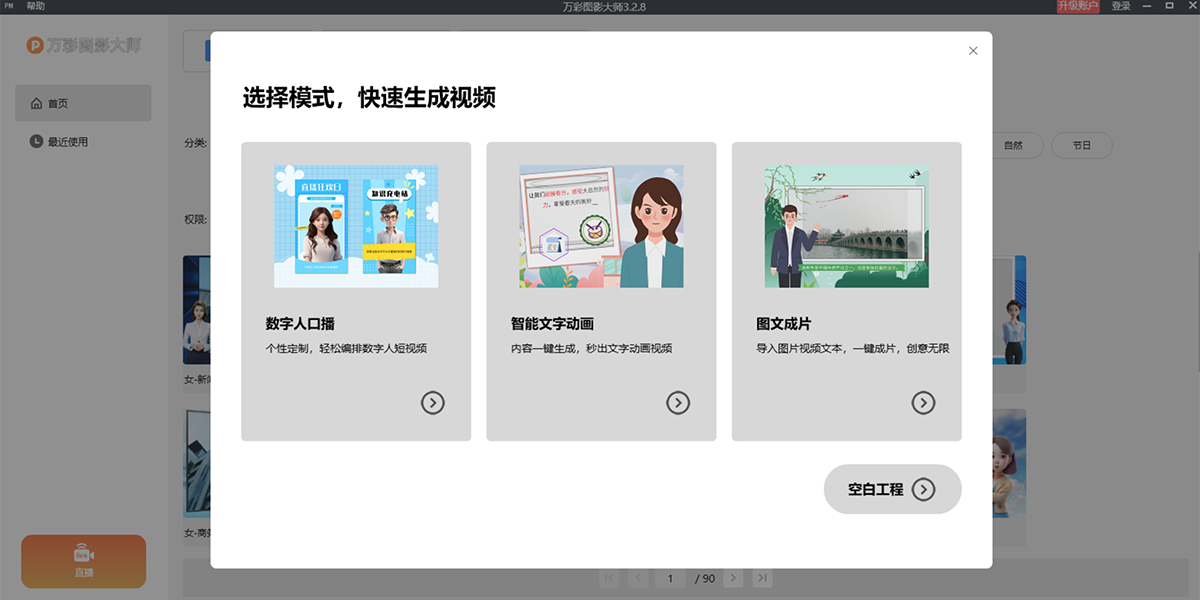
Task: Click the 数字人口播 title text
Action: point(300,324)
